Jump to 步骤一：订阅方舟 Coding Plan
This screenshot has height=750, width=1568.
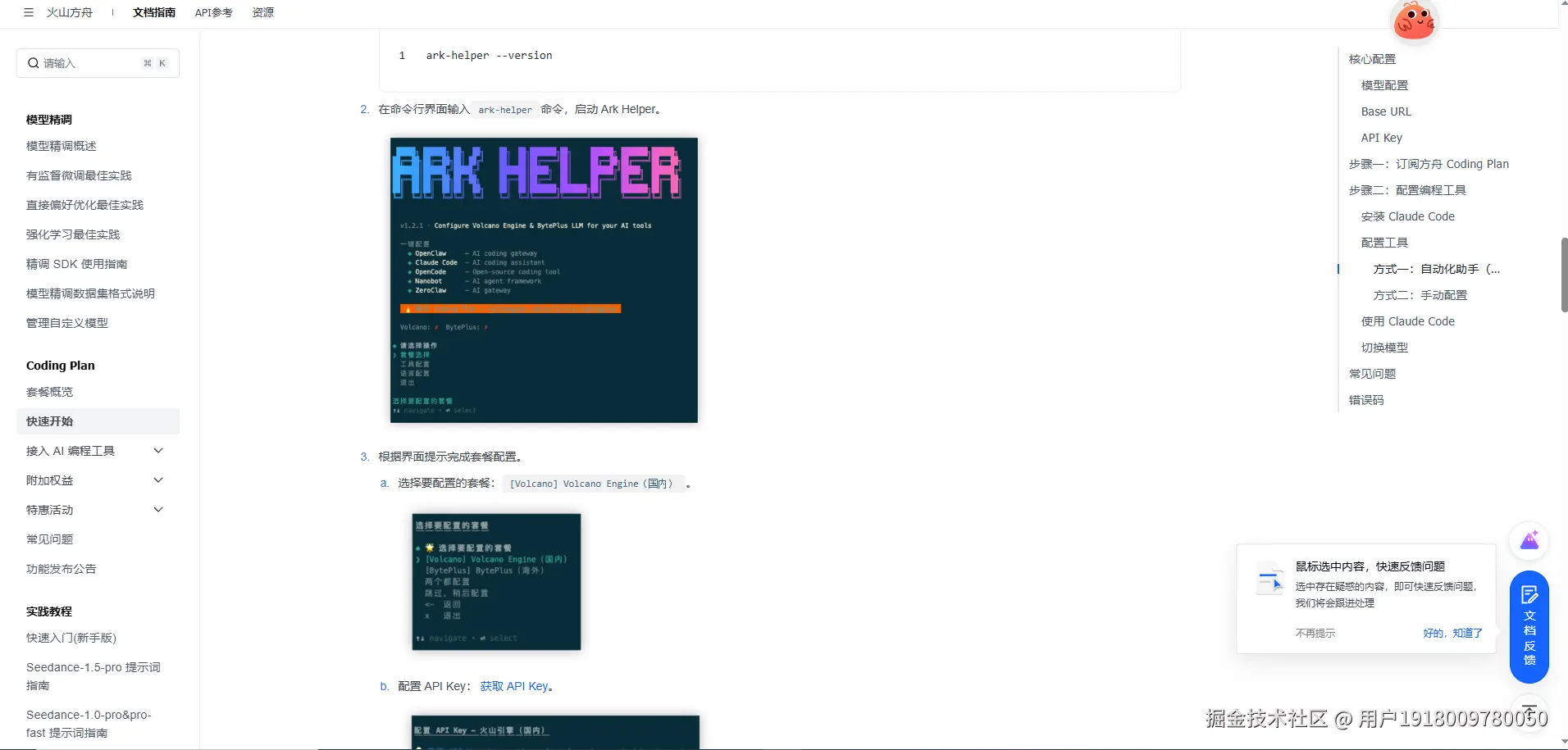pos(1429,164)
